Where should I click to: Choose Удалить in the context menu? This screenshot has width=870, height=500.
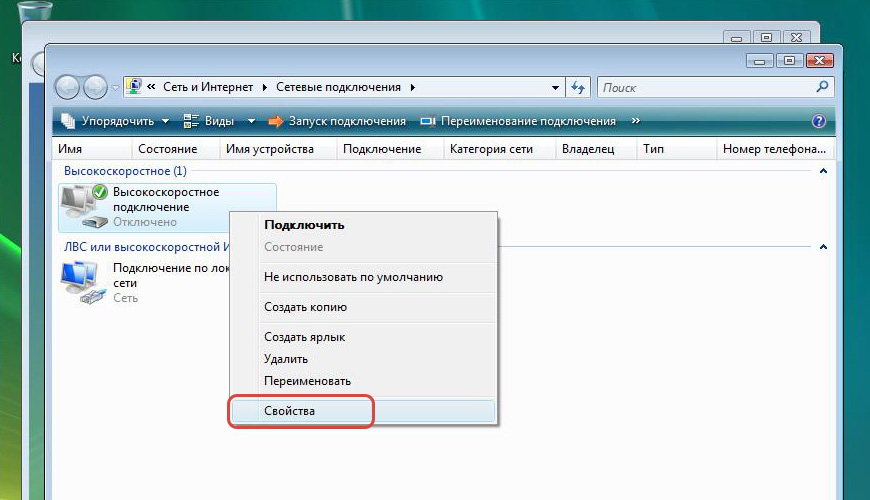363,359
